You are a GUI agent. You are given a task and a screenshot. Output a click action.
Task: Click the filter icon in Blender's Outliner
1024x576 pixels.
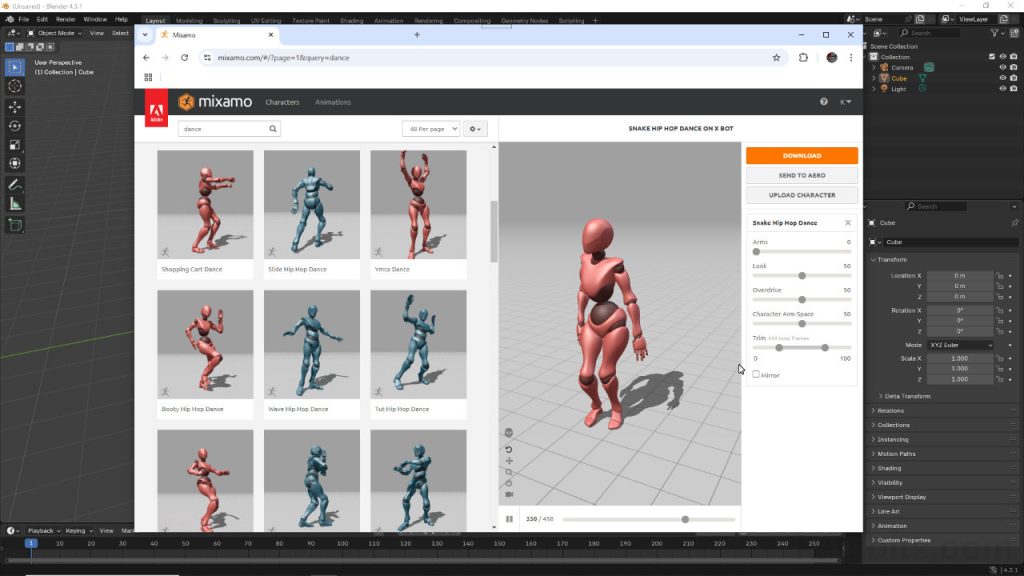(995, 33)
